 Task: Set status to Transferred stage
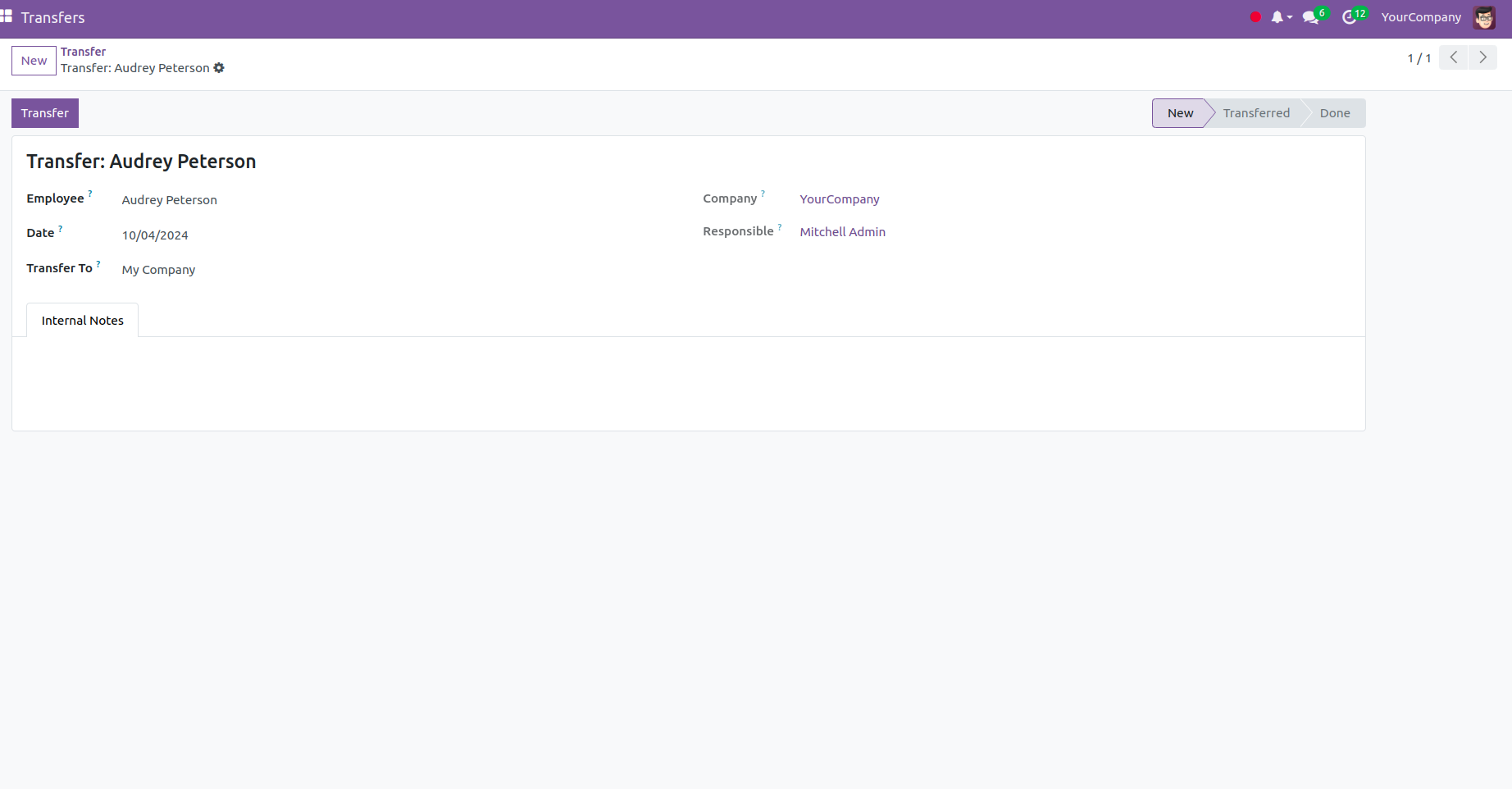(1255, 113)
